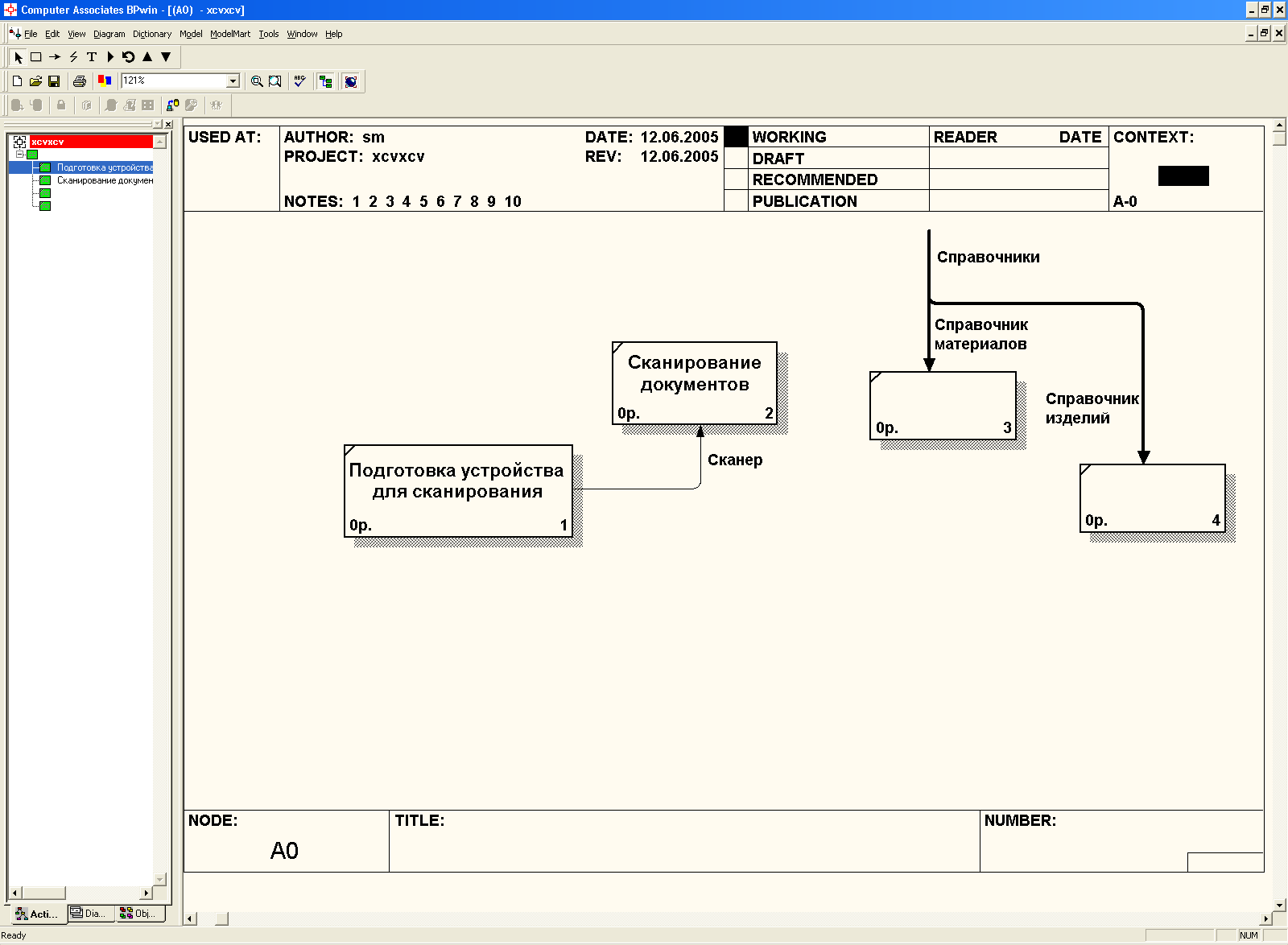Select the fourth unnamed green activity node

pyautogui.click(x=45, y=206)
